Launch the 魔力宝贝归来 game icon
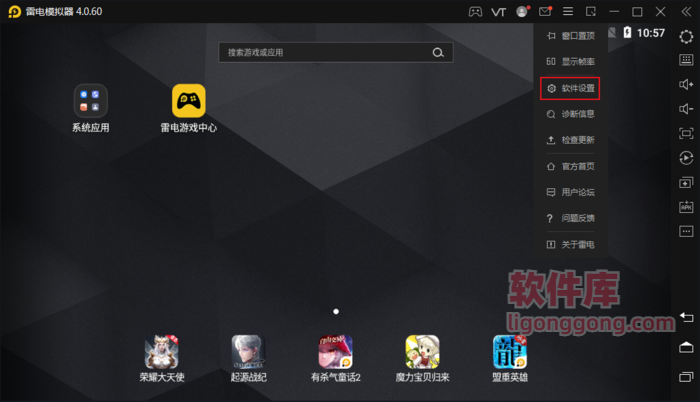 click(422, 352)
